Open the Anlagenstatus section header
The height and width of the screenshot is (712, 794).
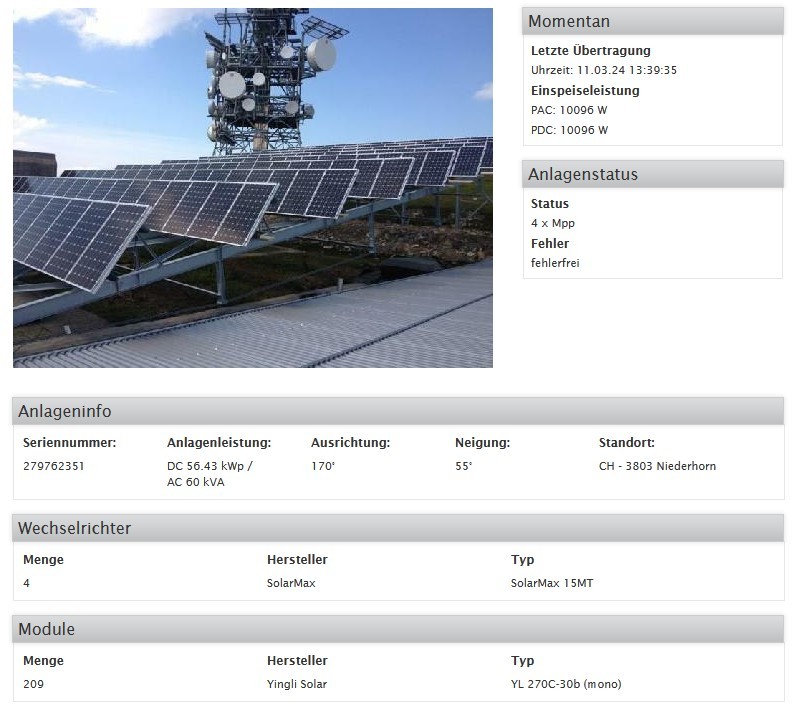coord(582,175)
